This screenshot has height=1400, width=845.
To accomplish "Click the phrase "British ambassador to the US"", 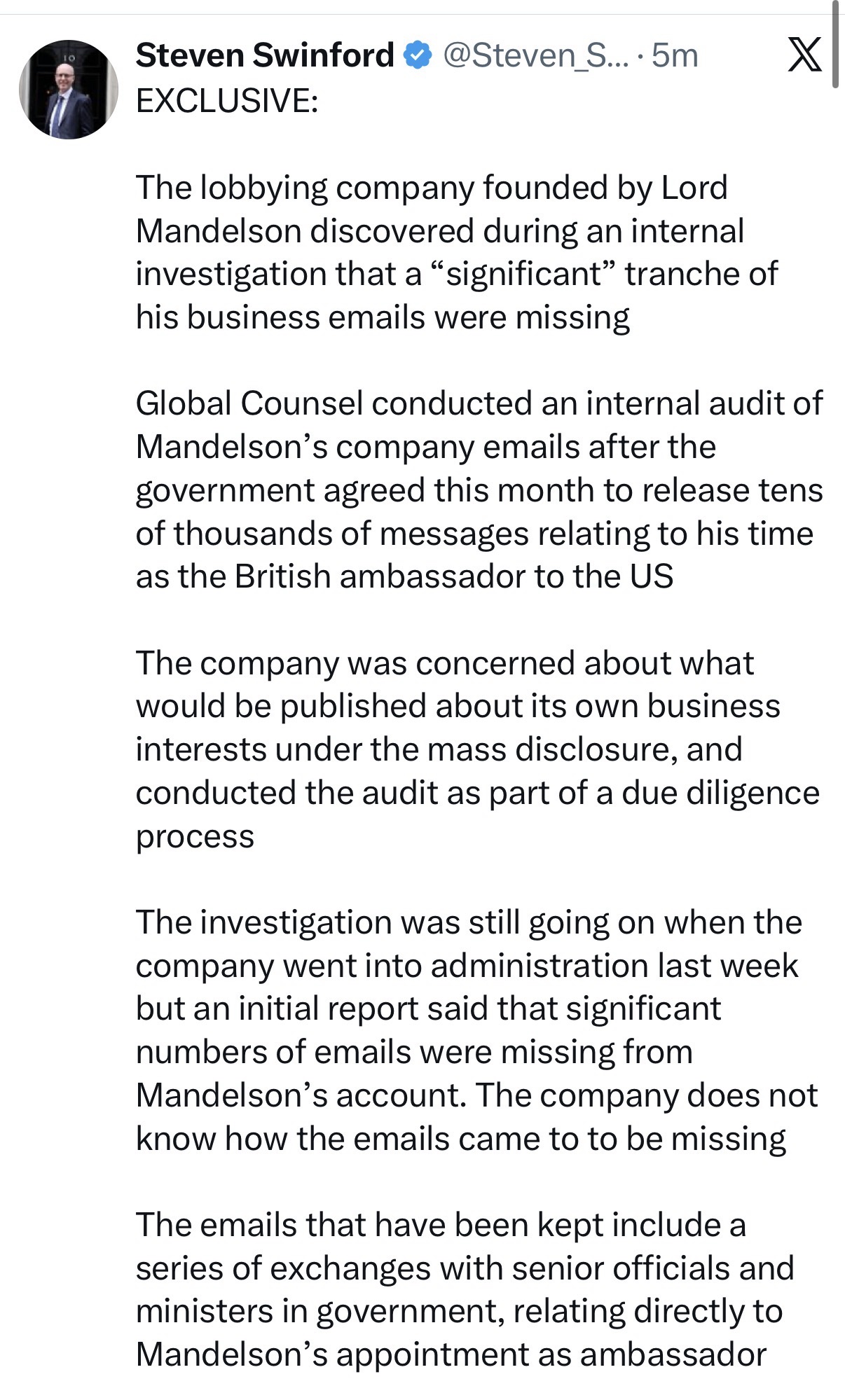I will [453, 576].
